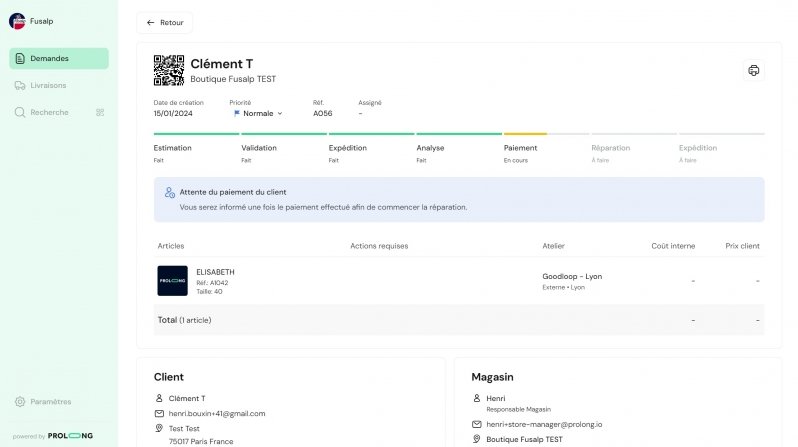
Task: Click the Goodloop - Lyon workshop
Action: (x=572, y=276)
